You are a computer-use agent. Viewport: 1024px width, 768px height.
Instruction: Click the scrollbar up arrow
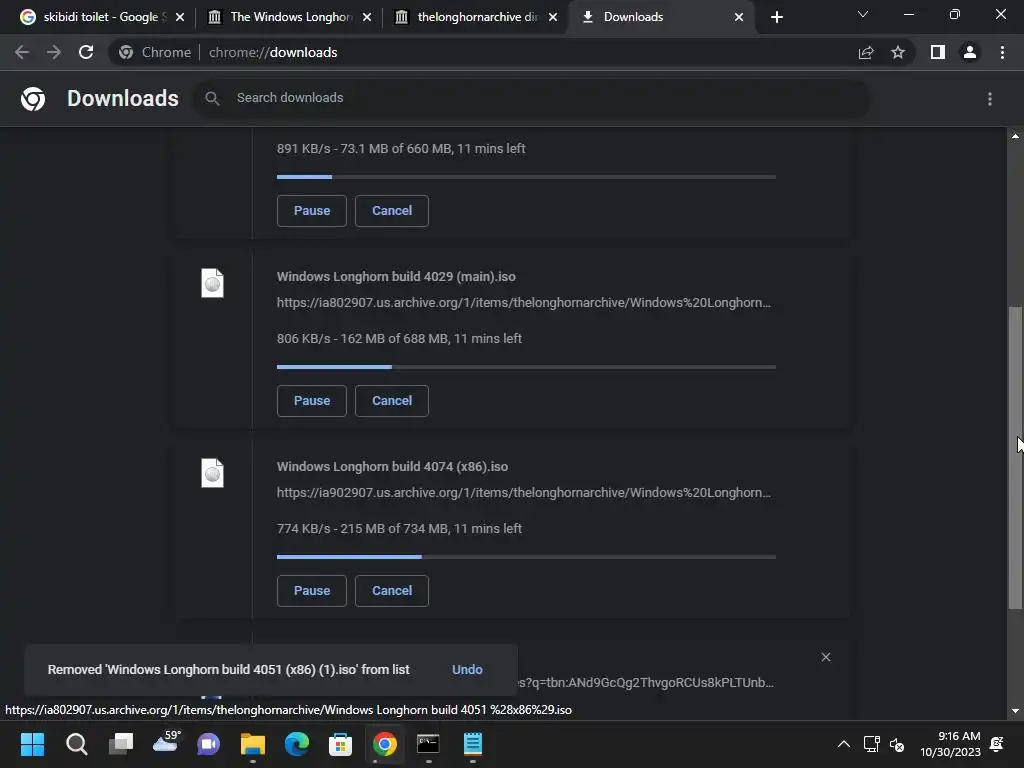point(1015,136)
